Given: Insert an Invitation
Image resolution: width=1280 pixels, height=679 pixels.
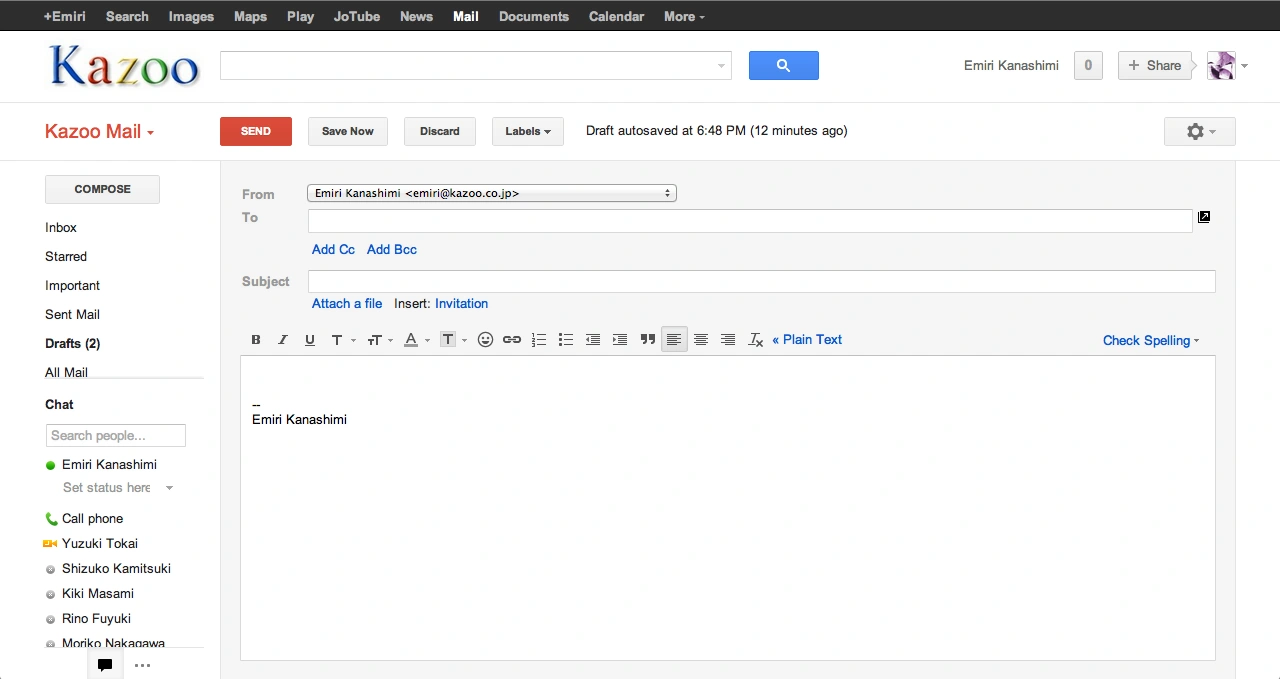Looking at the screenshot, I should (461, 304).
